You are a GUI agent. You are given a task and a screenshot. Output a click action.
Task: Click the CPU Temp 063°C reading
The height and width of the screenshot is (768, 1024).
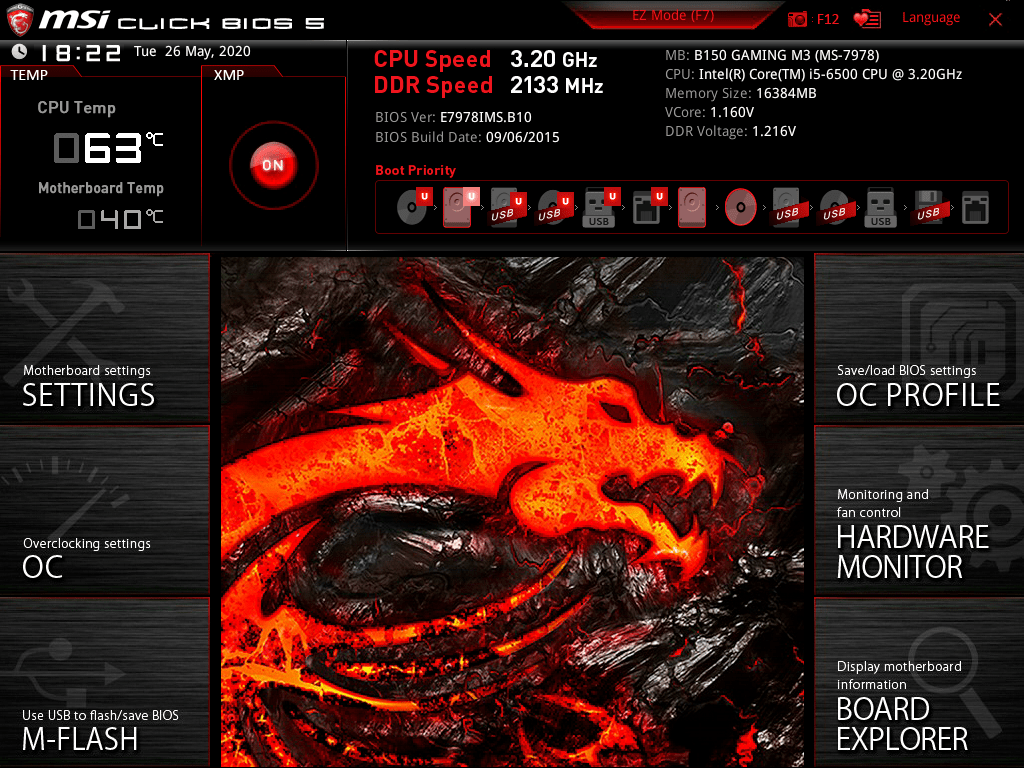108,148
